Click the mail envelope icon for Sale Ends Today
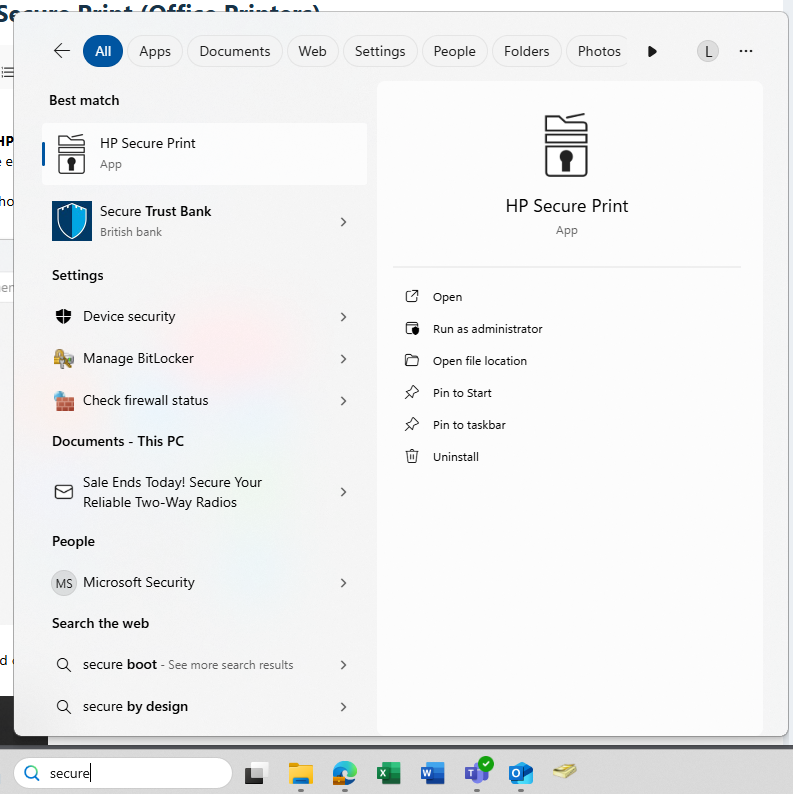This screenshot has width=793, height=794. [64, 492]
